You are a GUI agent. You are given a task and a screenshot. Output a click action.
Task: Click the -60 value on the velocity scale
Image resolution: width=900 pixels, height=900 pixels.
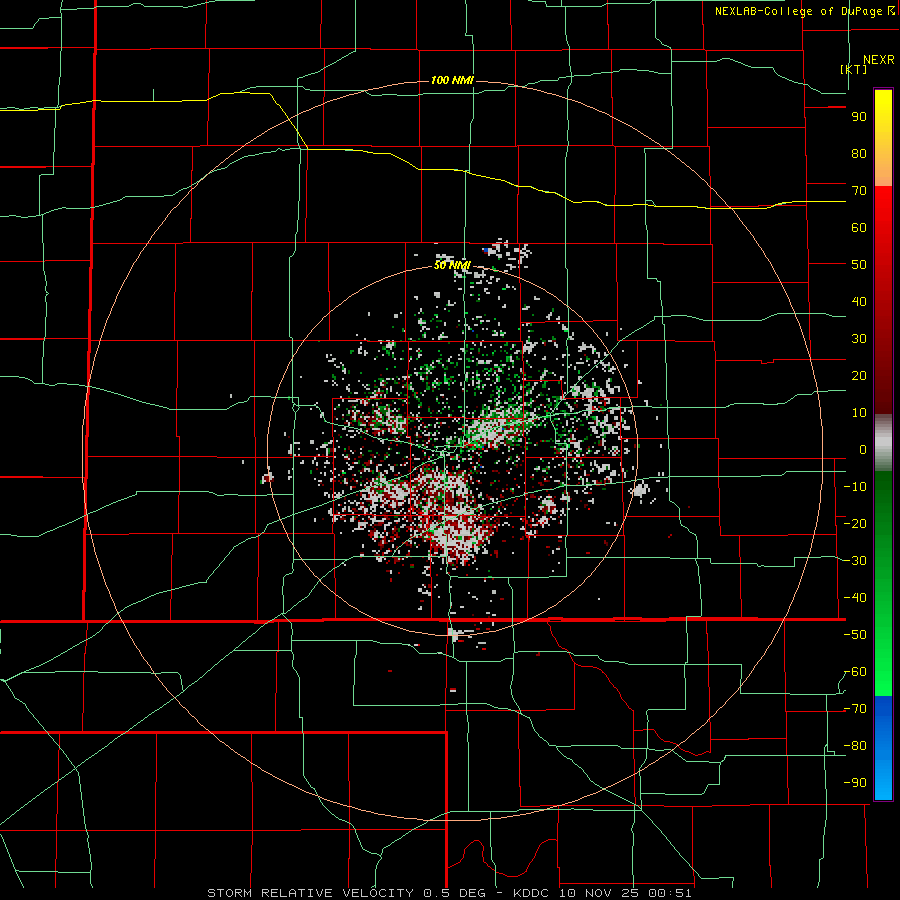pos(855,672)
